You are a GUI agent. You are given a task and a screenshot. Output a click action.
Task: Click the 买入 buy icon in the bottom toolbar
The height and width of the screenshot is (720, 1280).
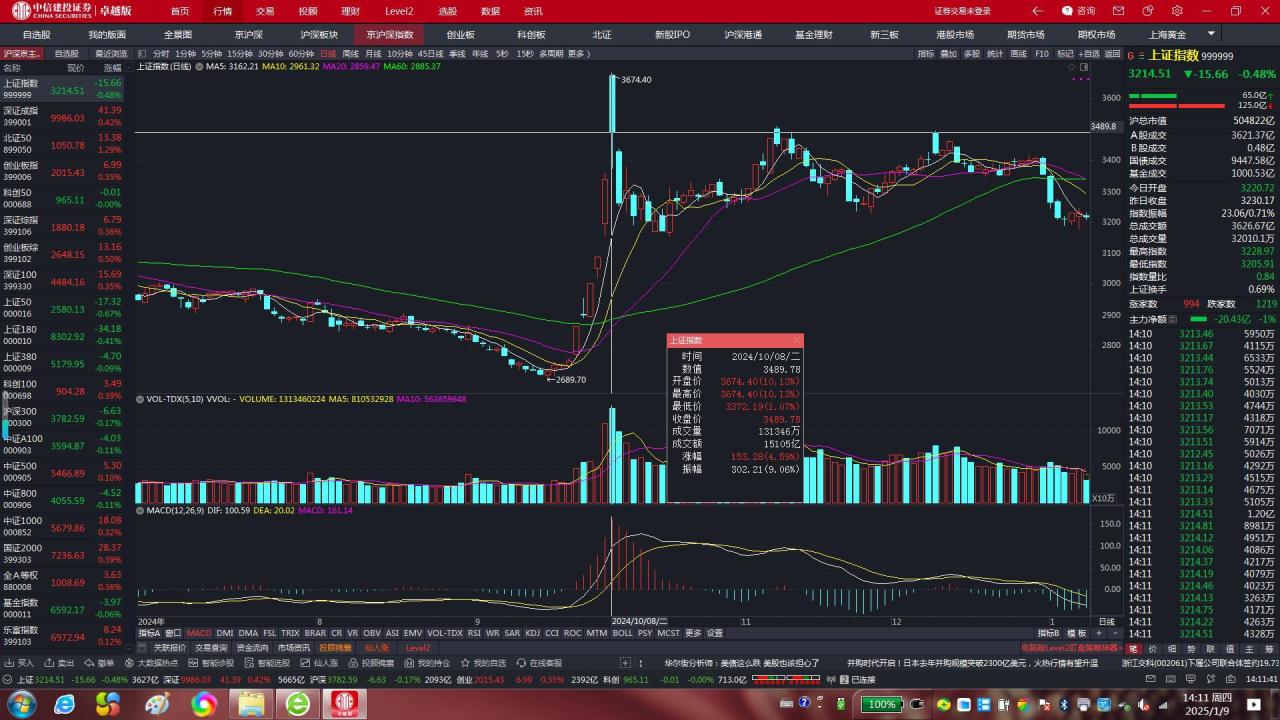19,663
